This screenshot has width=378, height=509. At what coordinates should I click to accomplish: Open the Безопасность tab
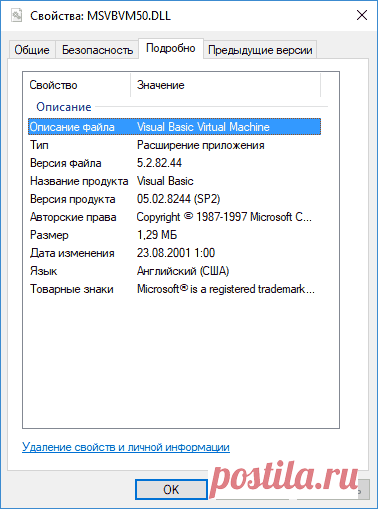click(97, 50)
